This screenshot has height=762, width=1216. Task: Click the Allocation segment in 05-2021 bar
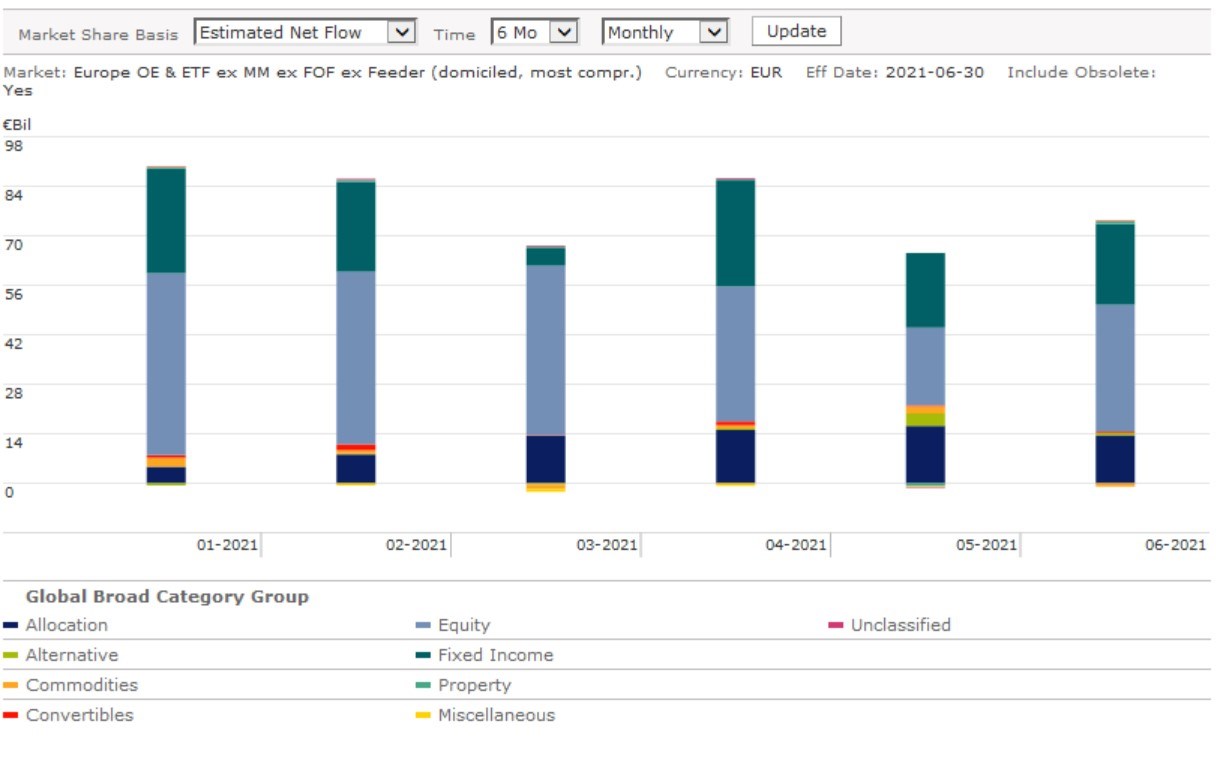point(925,454)
